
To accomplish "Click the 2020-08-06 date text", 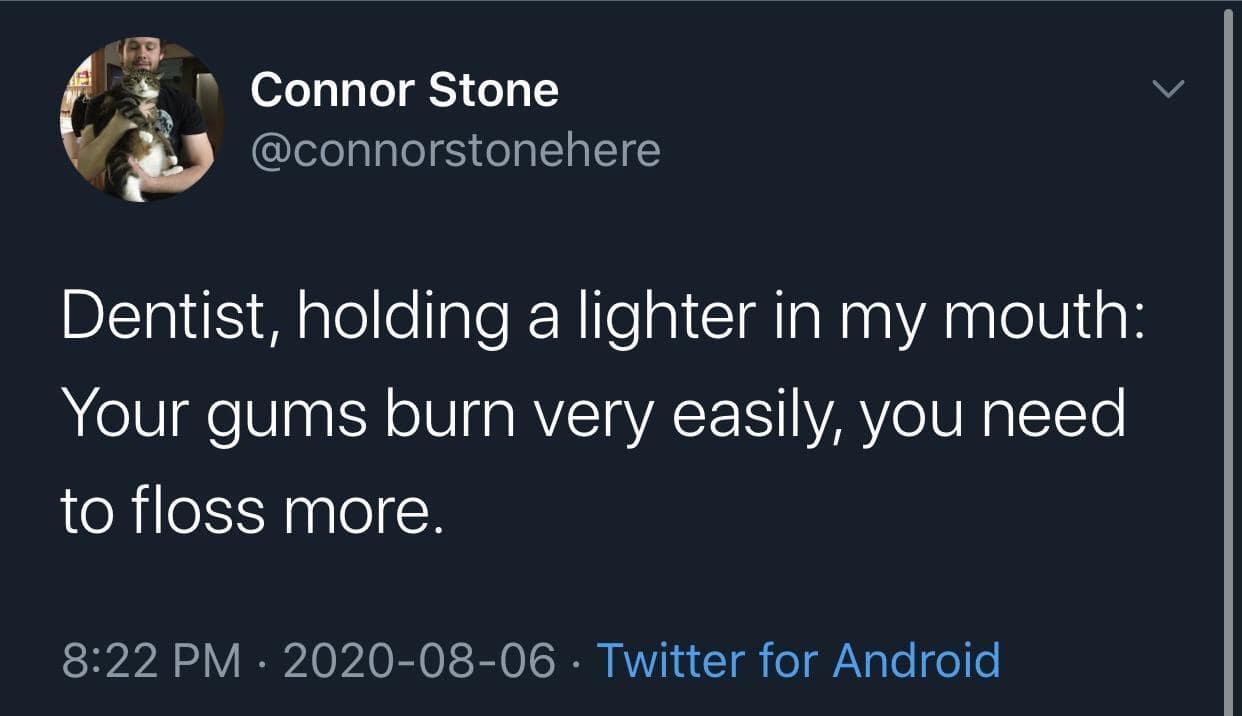I will 419,661.
